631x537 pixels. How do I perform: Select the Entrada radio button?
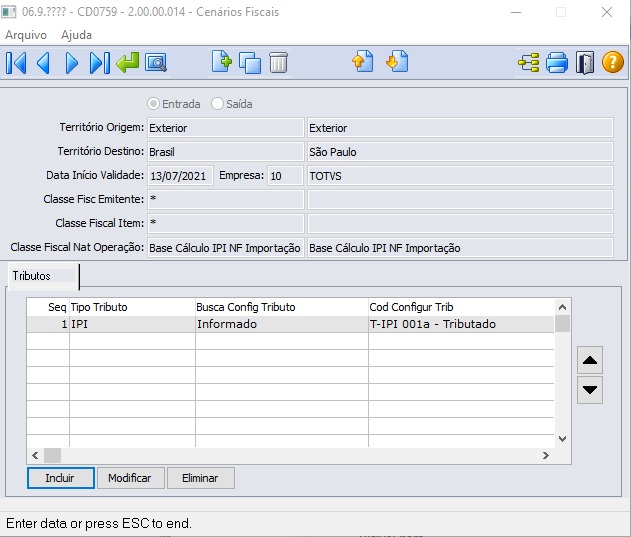[x=153, y=104]
